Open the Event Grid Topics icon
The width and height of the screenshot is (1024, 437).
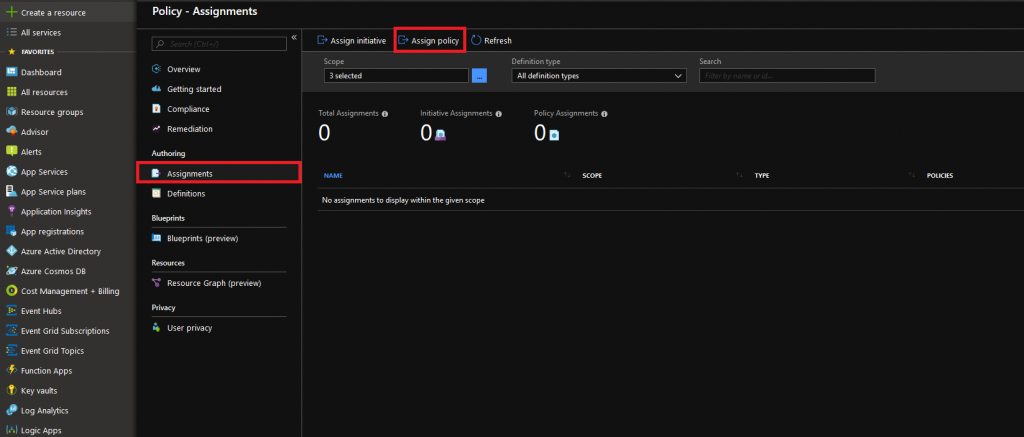pos(11,351)
